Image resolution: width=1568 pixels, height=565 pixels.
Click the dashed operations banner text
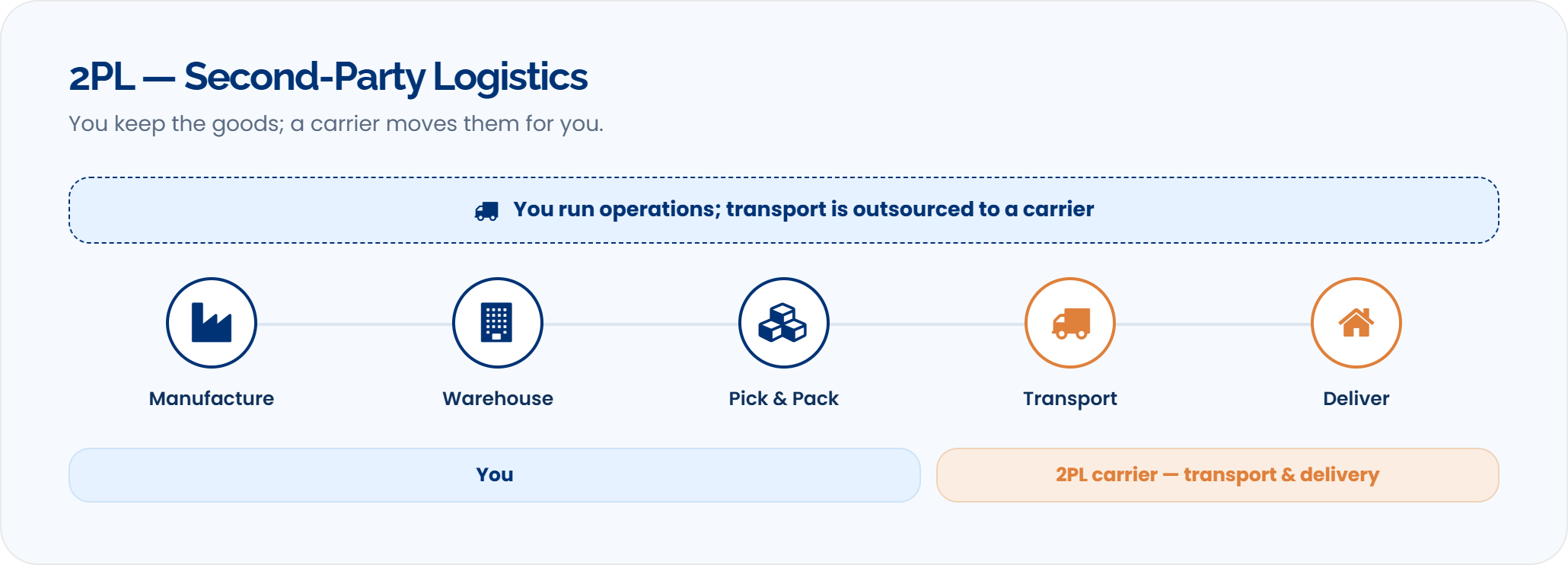tap(803, 209)
